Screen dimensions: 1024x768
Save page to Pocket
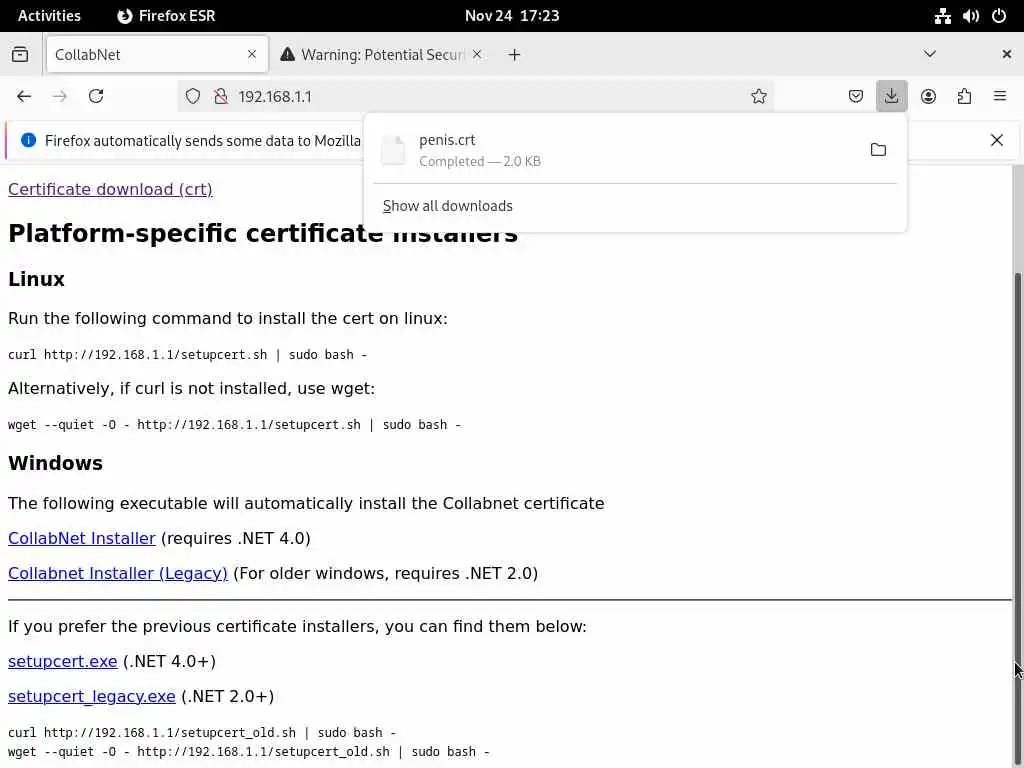tap(856, 96)
